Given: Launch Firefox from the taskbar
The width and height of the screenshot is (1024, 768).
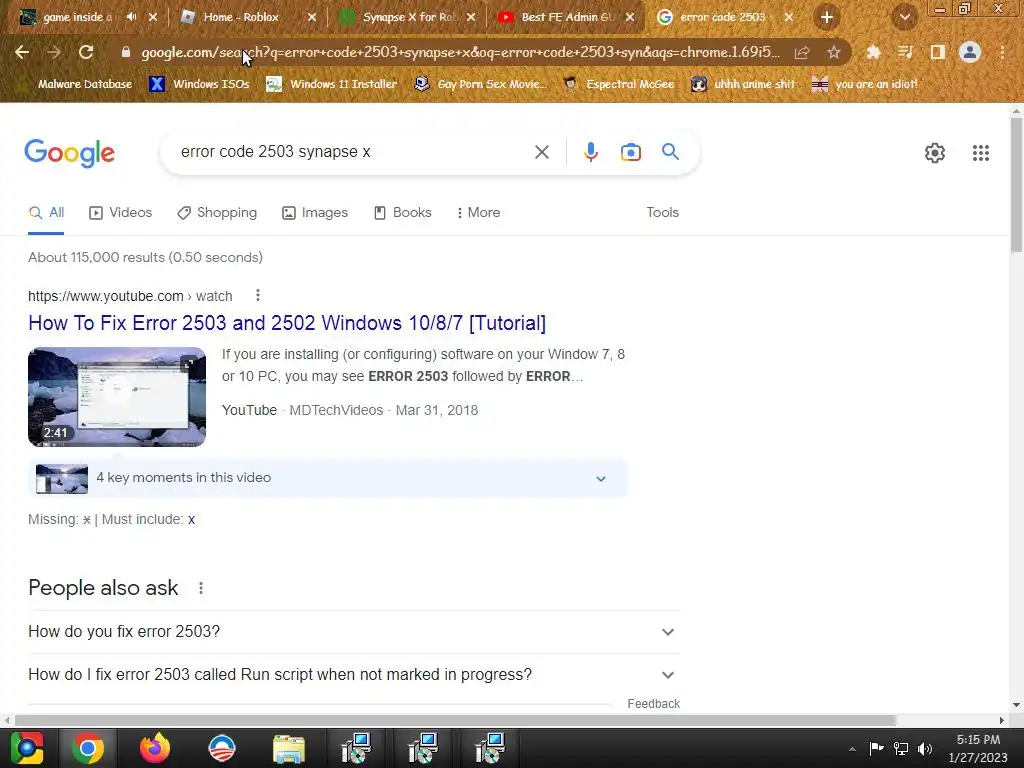Looking at the screenshot, I should point(155,748).
